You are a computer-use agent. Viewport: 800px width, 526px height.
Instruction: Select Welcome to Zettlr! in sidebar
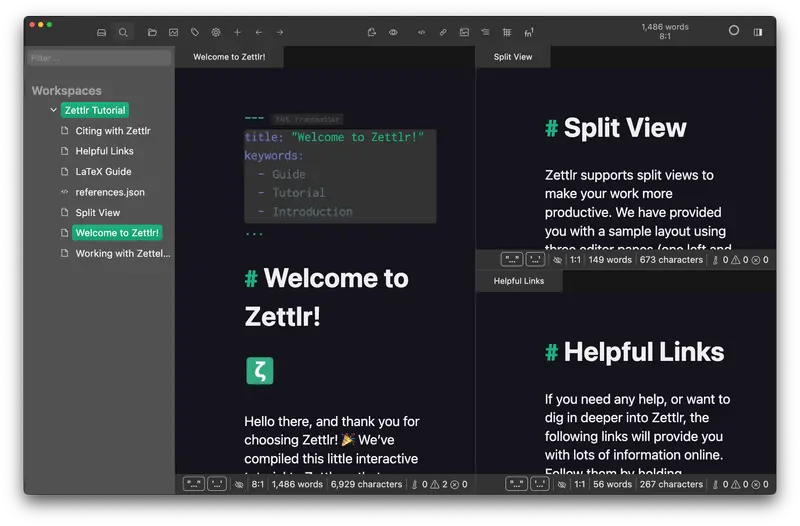pos(117,233)
